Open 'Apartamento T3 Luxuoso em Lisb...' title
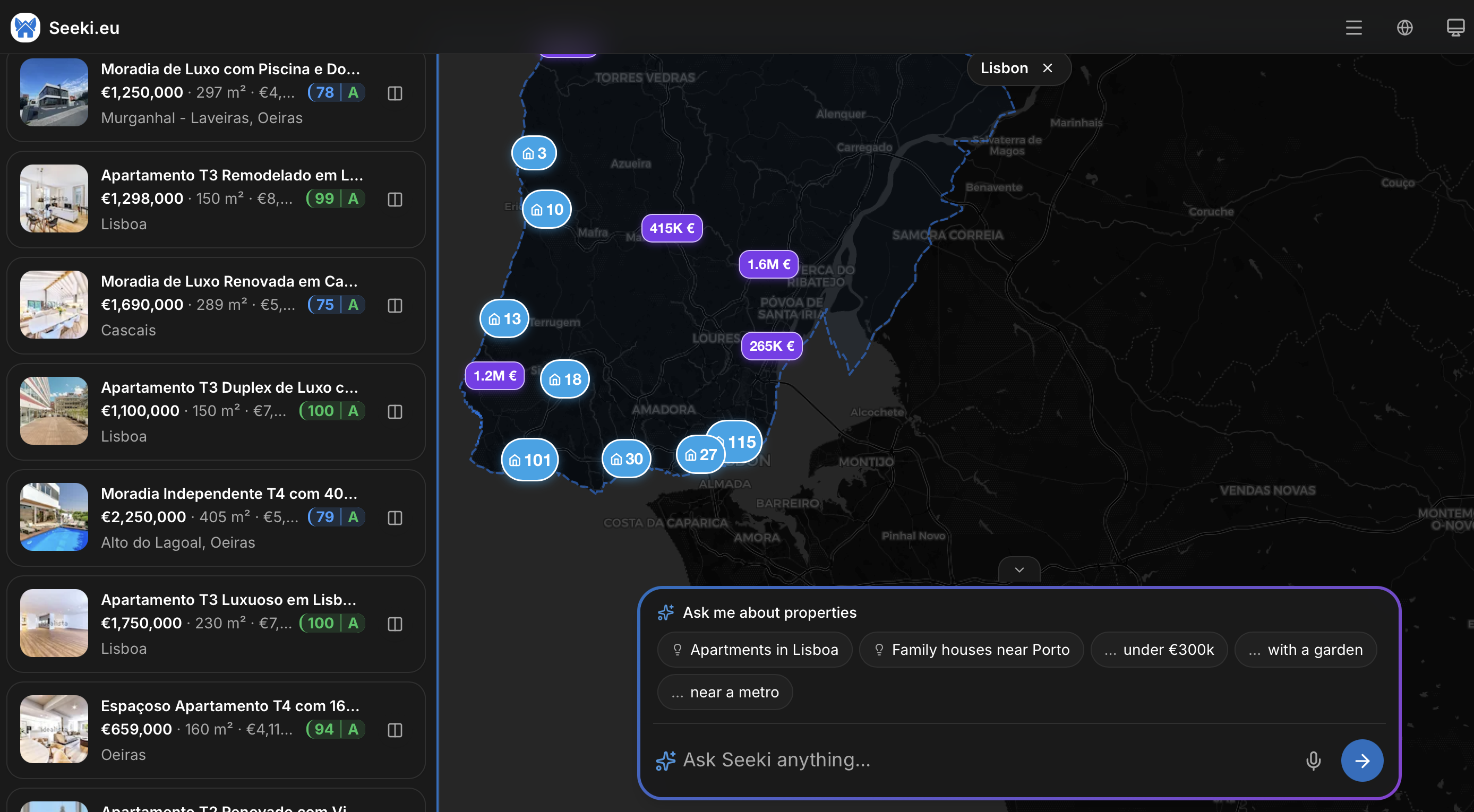The width and height of the screenshot is (1474, 812). point(228,600)
